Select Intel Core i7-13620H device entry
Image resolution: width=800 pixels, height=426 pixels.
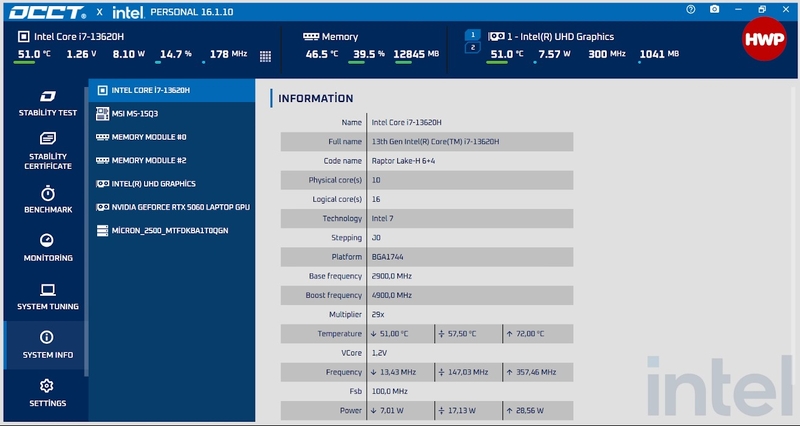click(x=171, y=90)
